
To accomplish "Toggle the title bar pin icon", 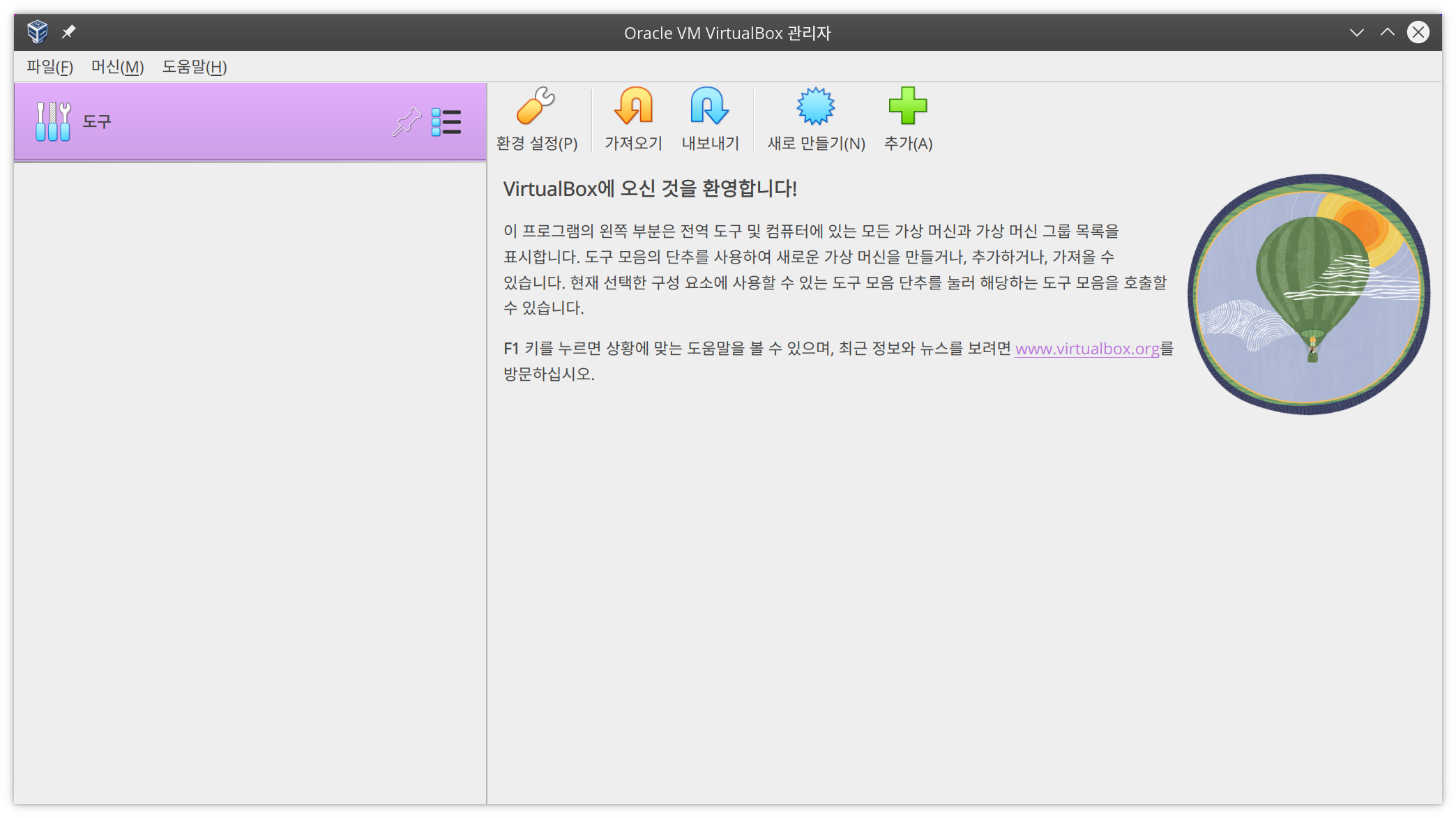I will point(69,32).
